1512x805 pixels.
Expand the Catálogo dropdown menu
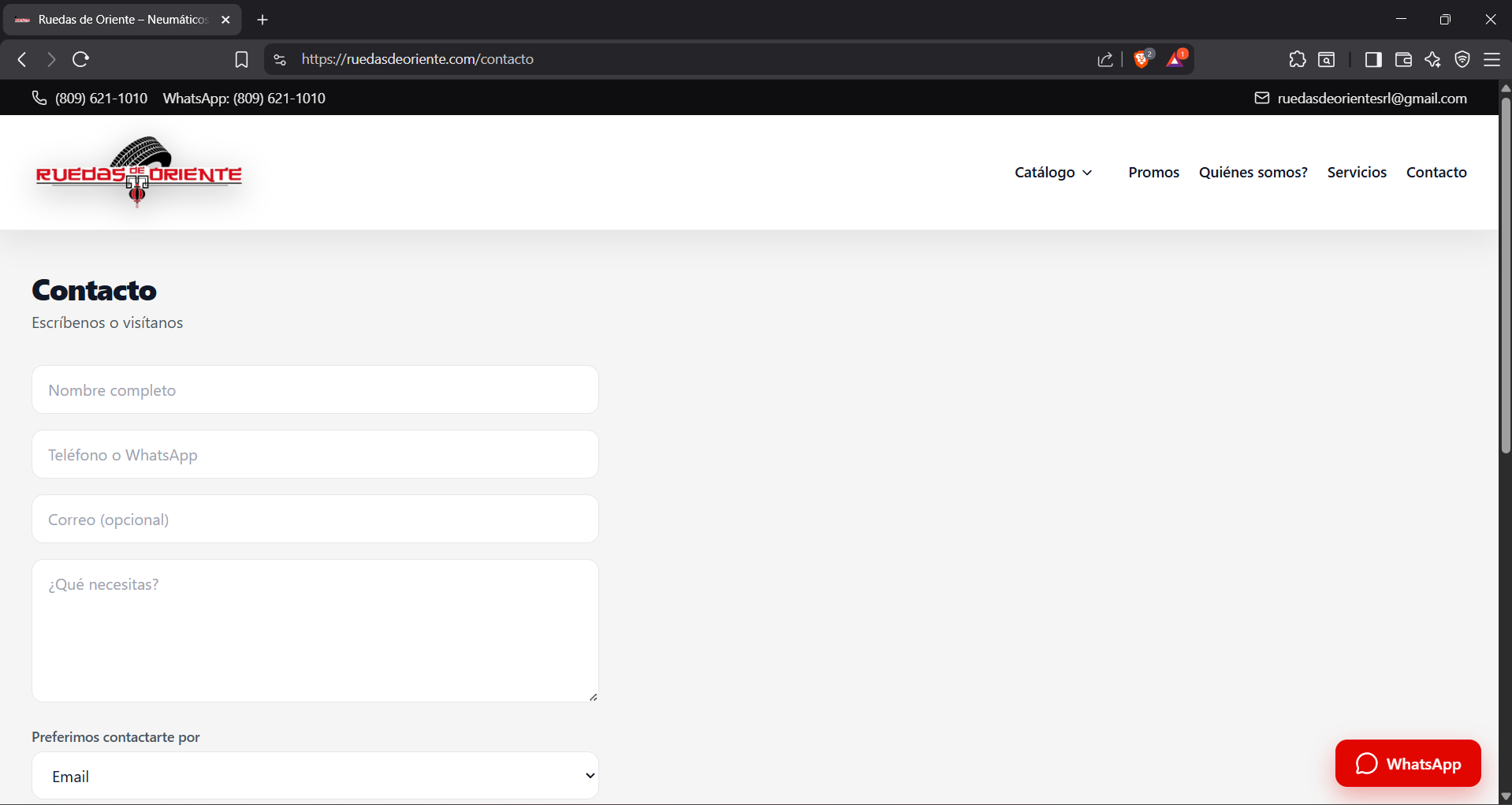tap(1053, 172)
